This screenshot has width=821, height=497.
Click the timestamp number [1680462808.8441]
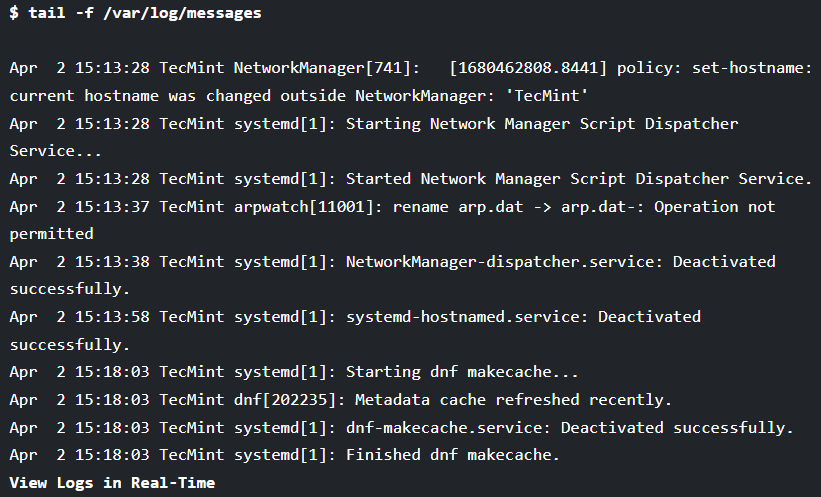(x=528, y=68)
